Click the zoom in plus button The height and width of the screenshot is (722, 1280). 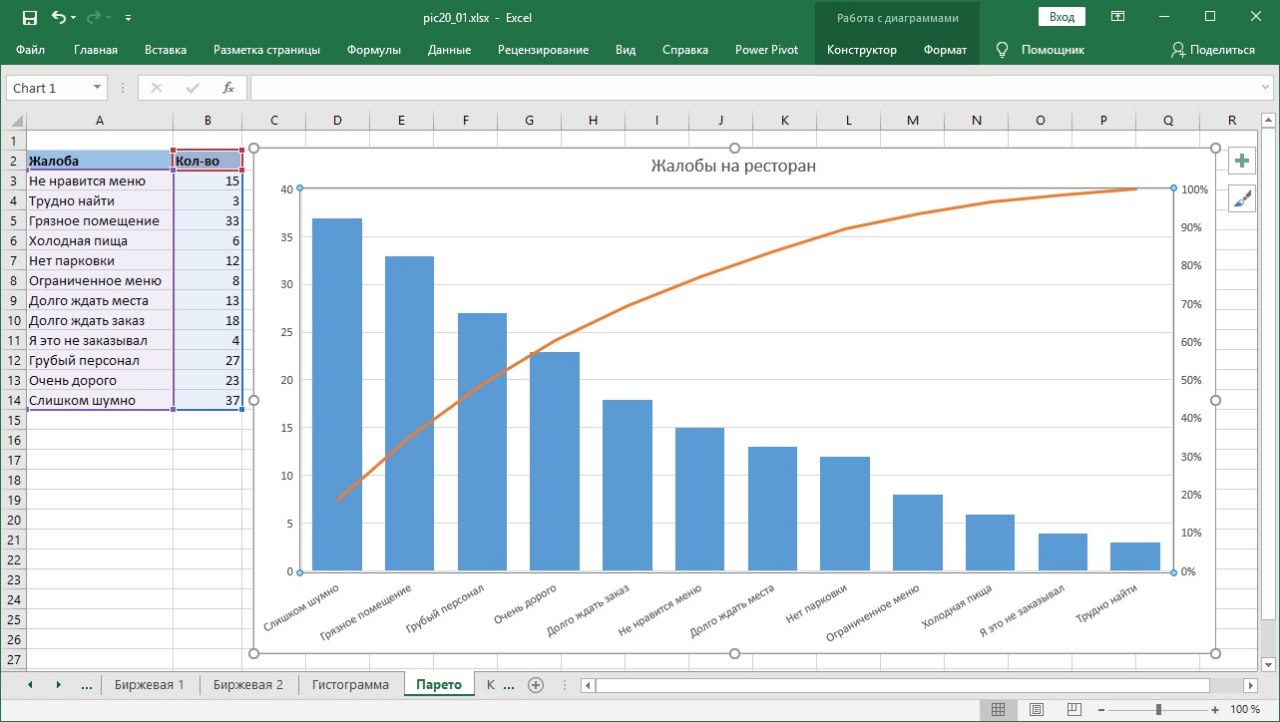1213,709
